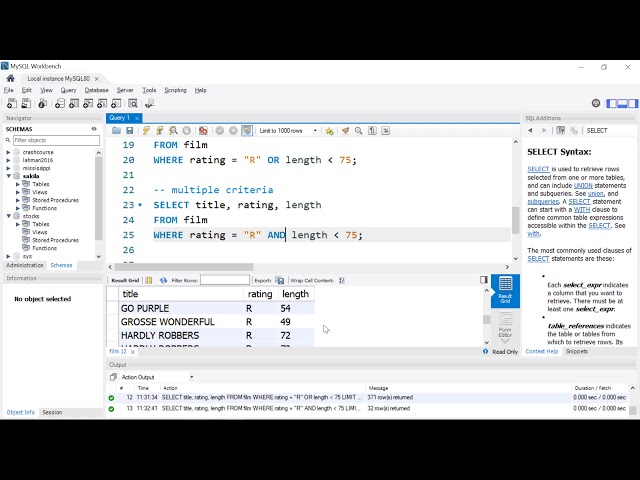The height and width of the screenshot is (480, 640).
Task: Open the Query menu
Action: pyautogui.click(x=68, y=90)
